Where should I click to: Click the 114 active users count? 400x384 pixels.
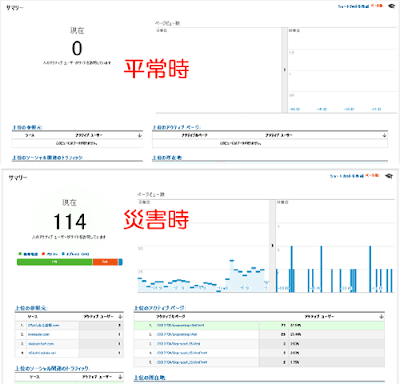[x=70, y=222]
